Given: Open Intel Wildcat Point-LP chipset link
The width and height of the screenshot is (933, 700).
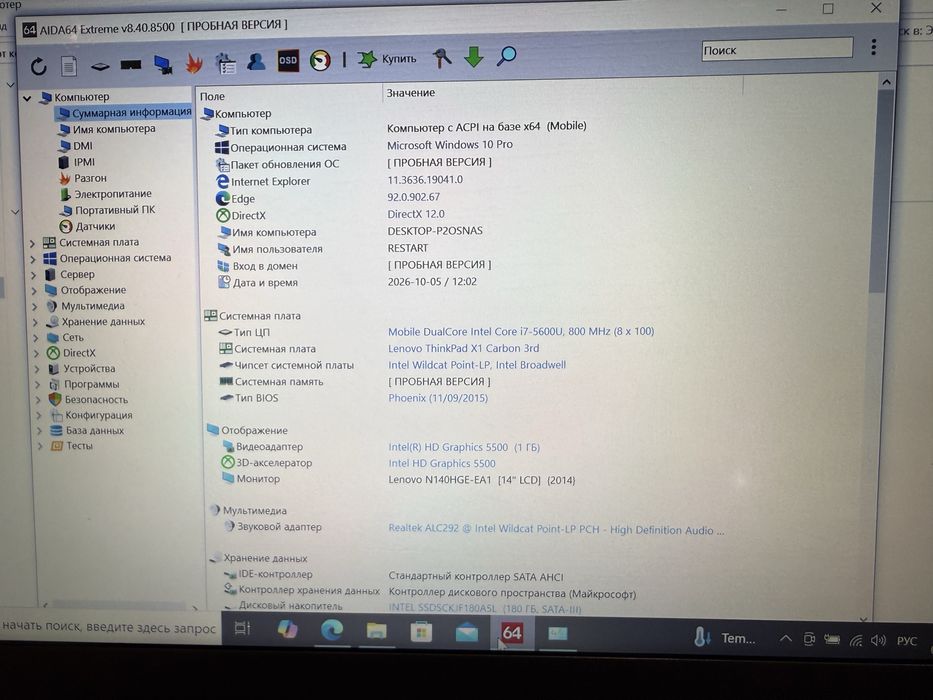Looking at the screenshot, I should click(x=477, y=365).
